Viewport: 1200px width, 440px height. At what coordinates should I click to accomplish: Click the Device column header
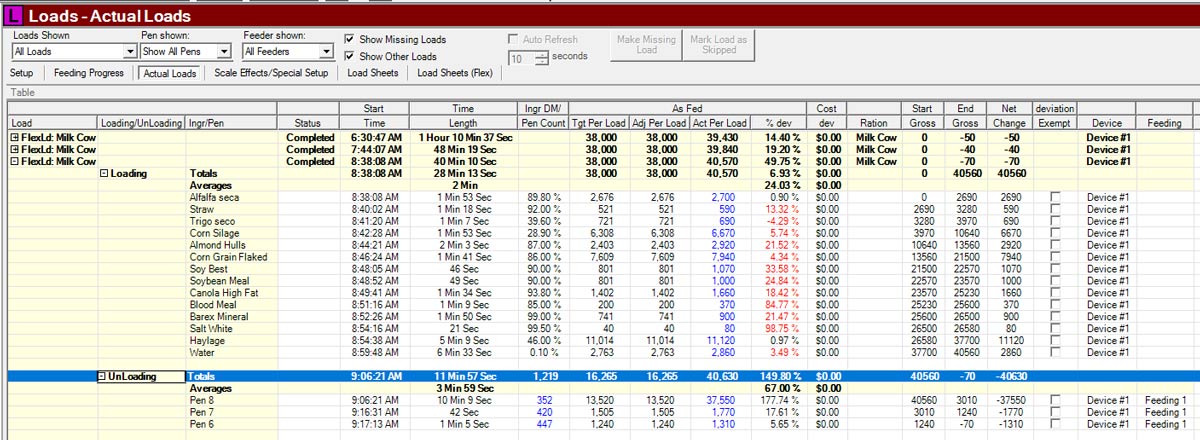pos(1109,124)
